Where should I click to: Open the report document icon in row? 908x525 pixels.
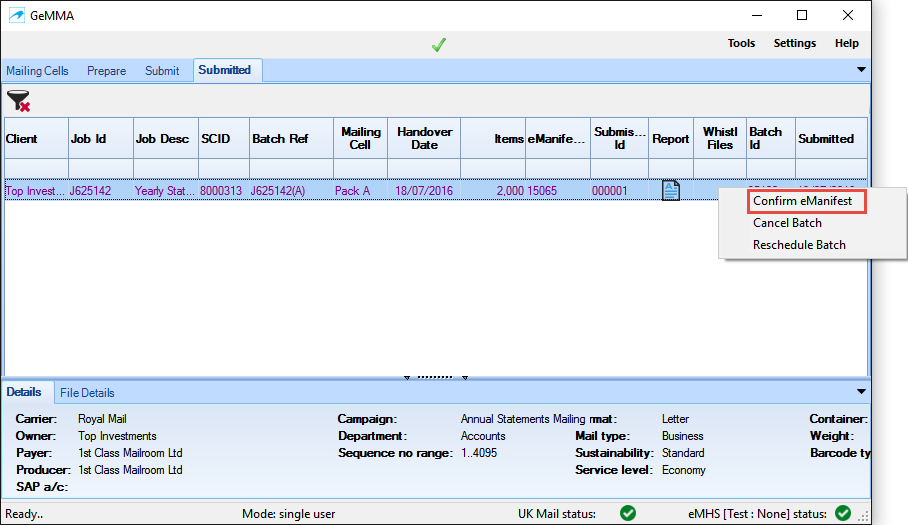[671, 190]
